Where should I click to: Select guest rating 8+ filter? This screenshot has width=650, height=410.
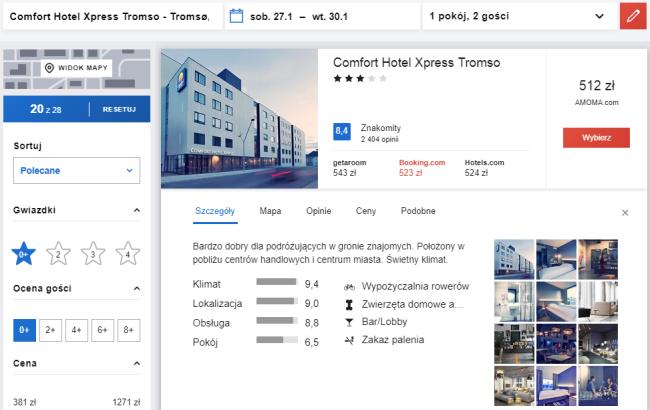(x=128, y=329)
